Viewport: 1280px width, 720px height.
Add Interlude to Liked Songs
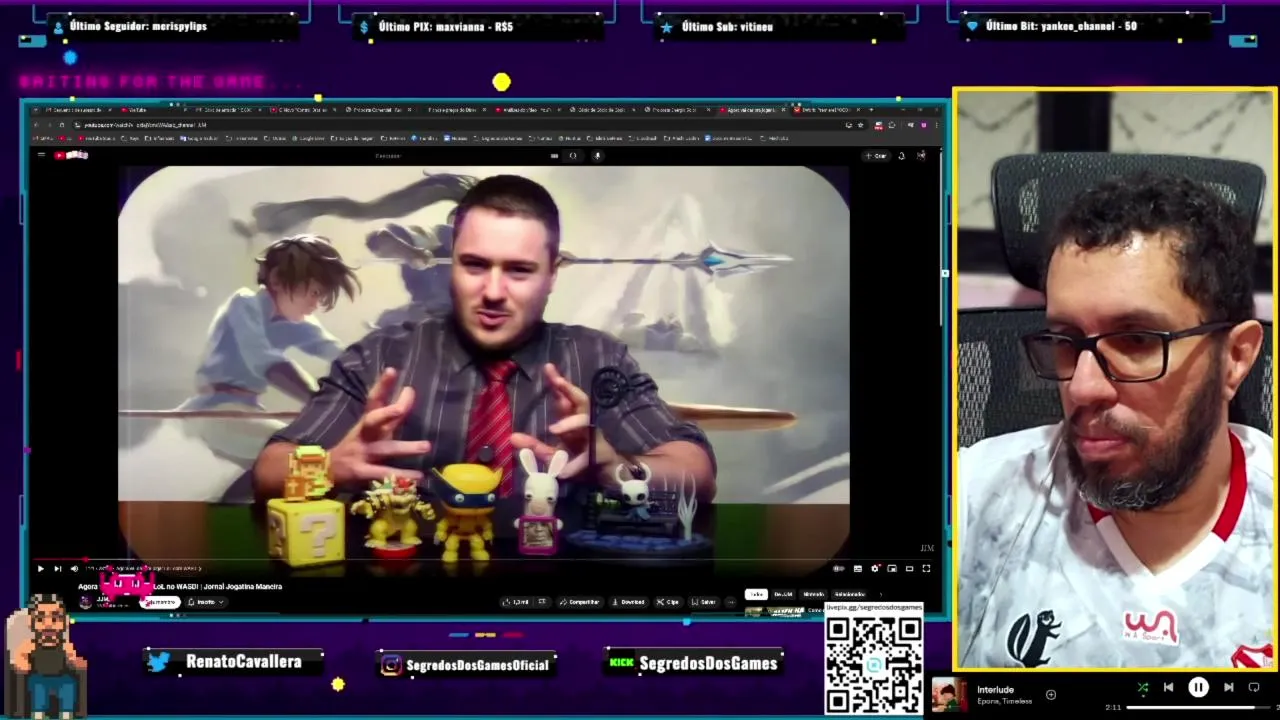pos(1051,694)
